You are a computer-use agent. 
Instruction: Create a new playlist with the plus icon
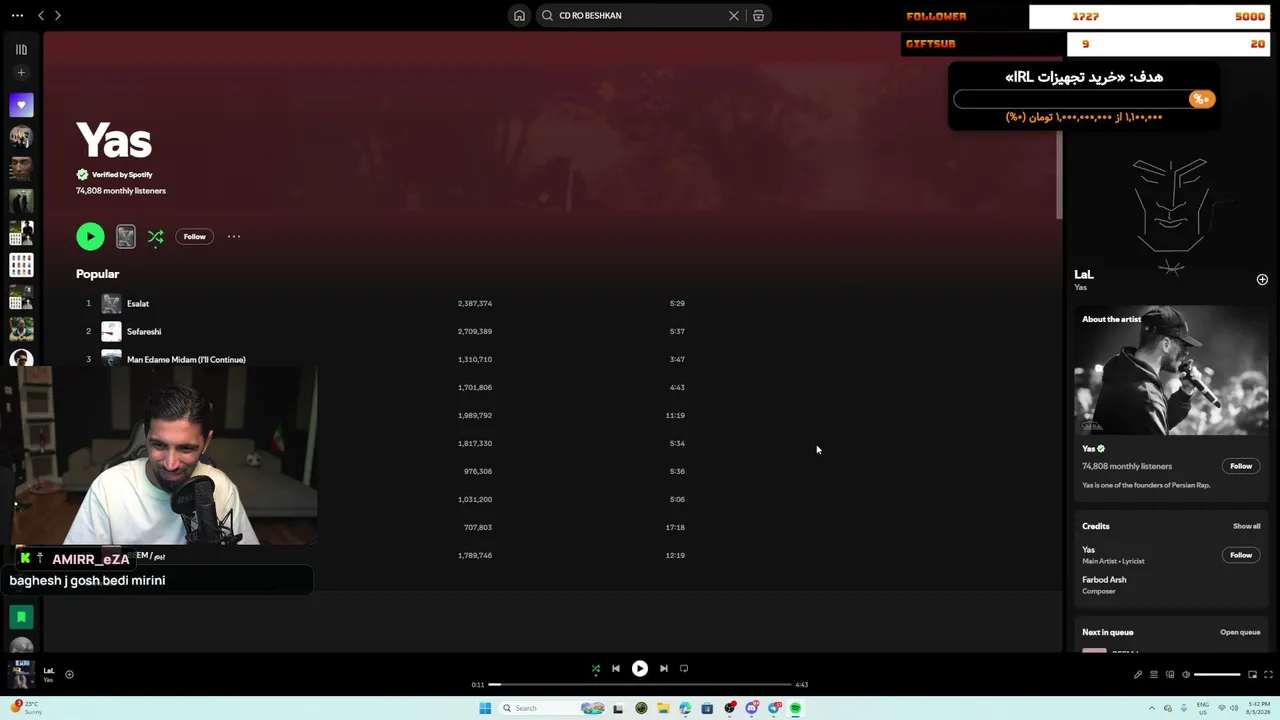[21, 72]
